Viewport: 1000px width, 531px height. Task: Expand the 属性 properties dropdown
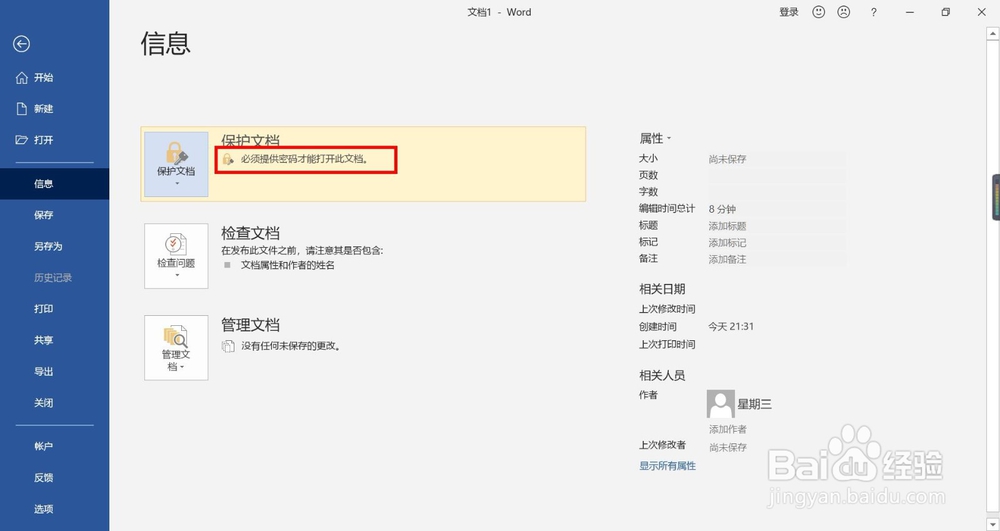coord(655,138)
